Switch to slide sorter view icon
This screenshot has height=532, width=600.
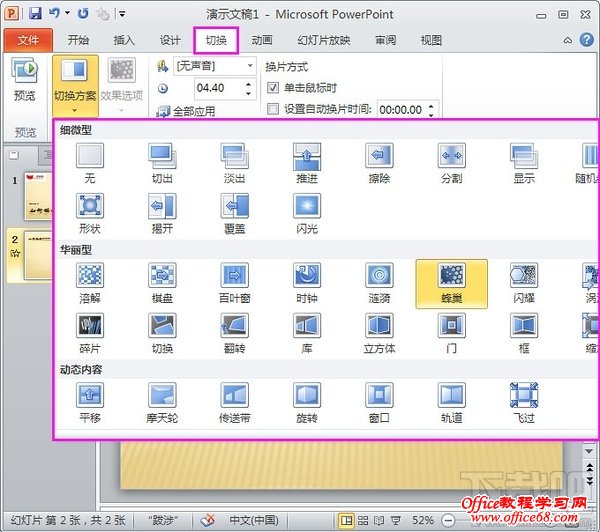coord(363,520)
